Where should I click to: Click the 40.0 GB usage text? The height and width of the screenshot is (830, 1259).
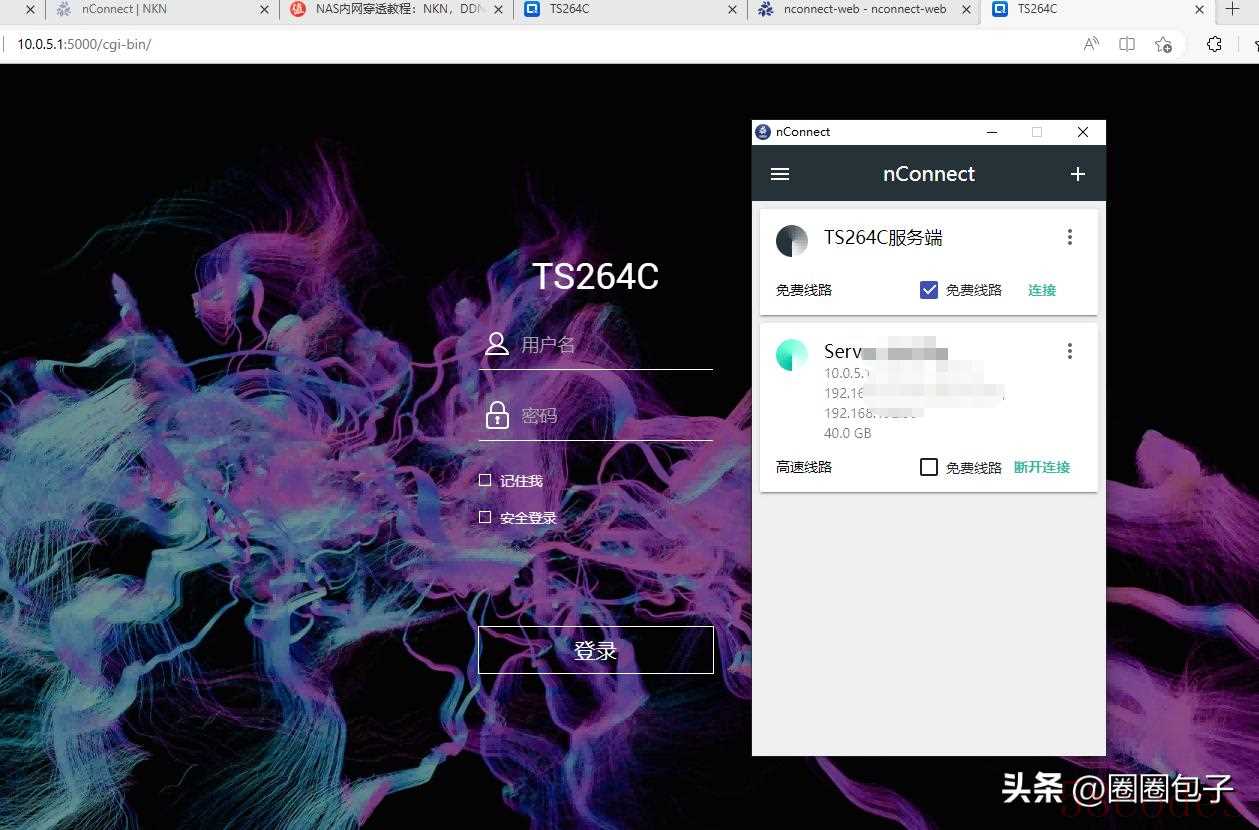pos(848,433)
